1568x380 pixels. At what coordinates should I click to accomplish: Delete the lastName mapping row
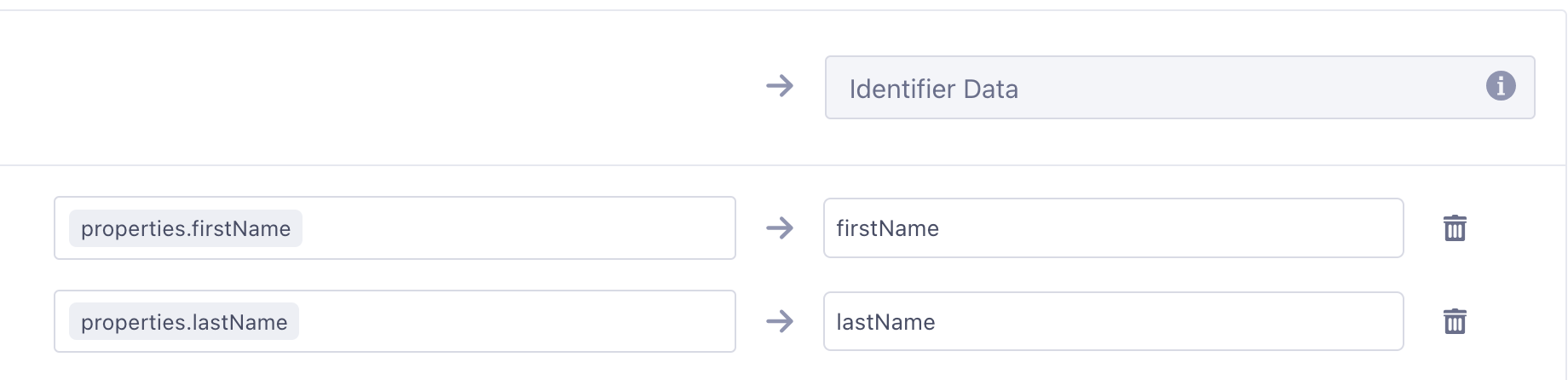click(x=1455, y=322)
